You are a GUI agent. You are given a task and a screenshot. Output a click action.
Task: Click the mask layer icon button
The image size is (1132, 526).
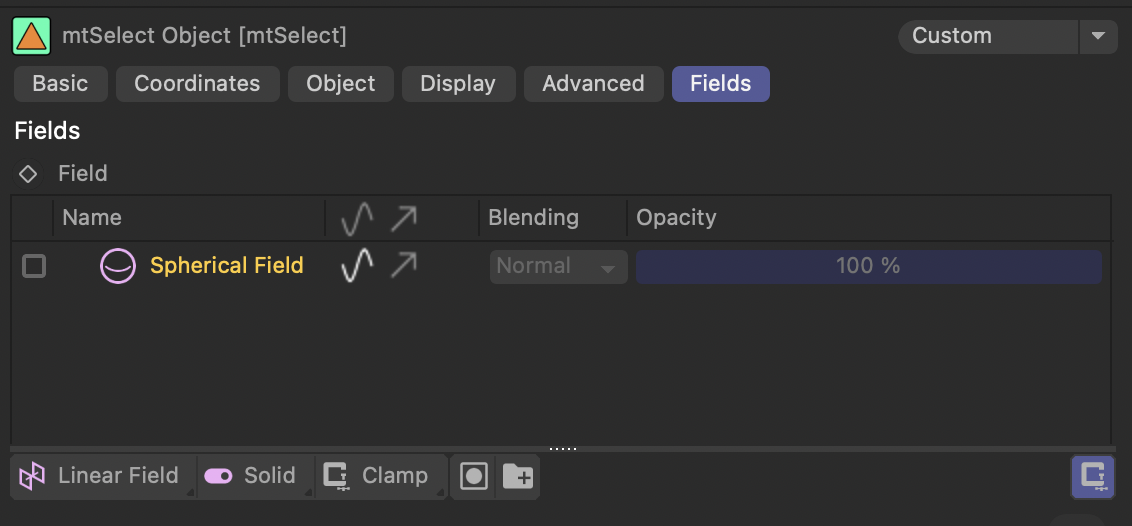point(474,476)
